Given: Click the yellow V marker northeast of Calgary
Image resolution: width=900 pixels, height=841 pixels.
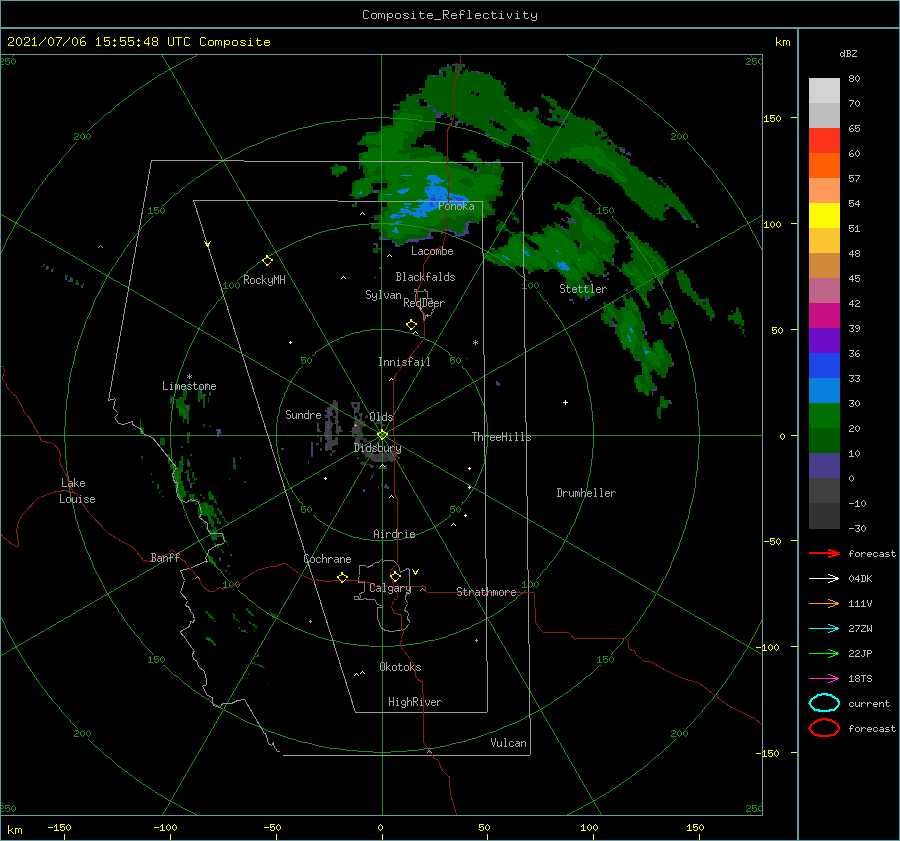Looking at the screenshot, I should click(415, 572).
